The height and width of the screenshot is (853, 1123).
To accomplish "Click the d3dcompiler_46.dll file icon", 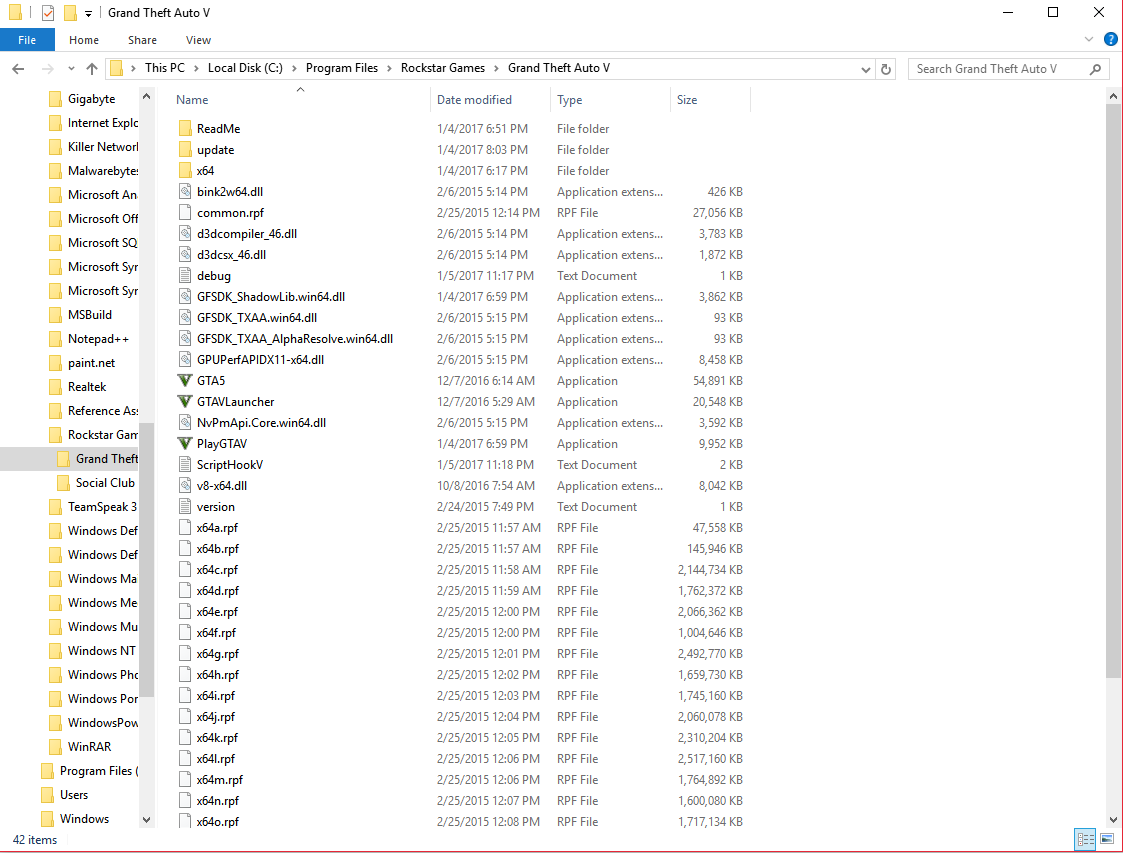I will click(x=185, y=233).
